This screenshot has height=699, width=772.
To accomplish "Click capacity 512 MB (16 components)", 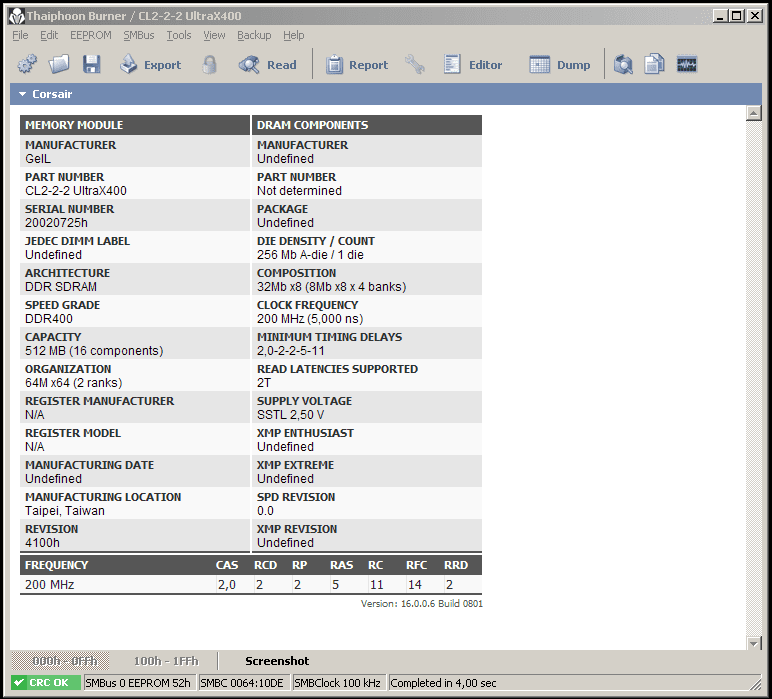I will pos(94,351).
